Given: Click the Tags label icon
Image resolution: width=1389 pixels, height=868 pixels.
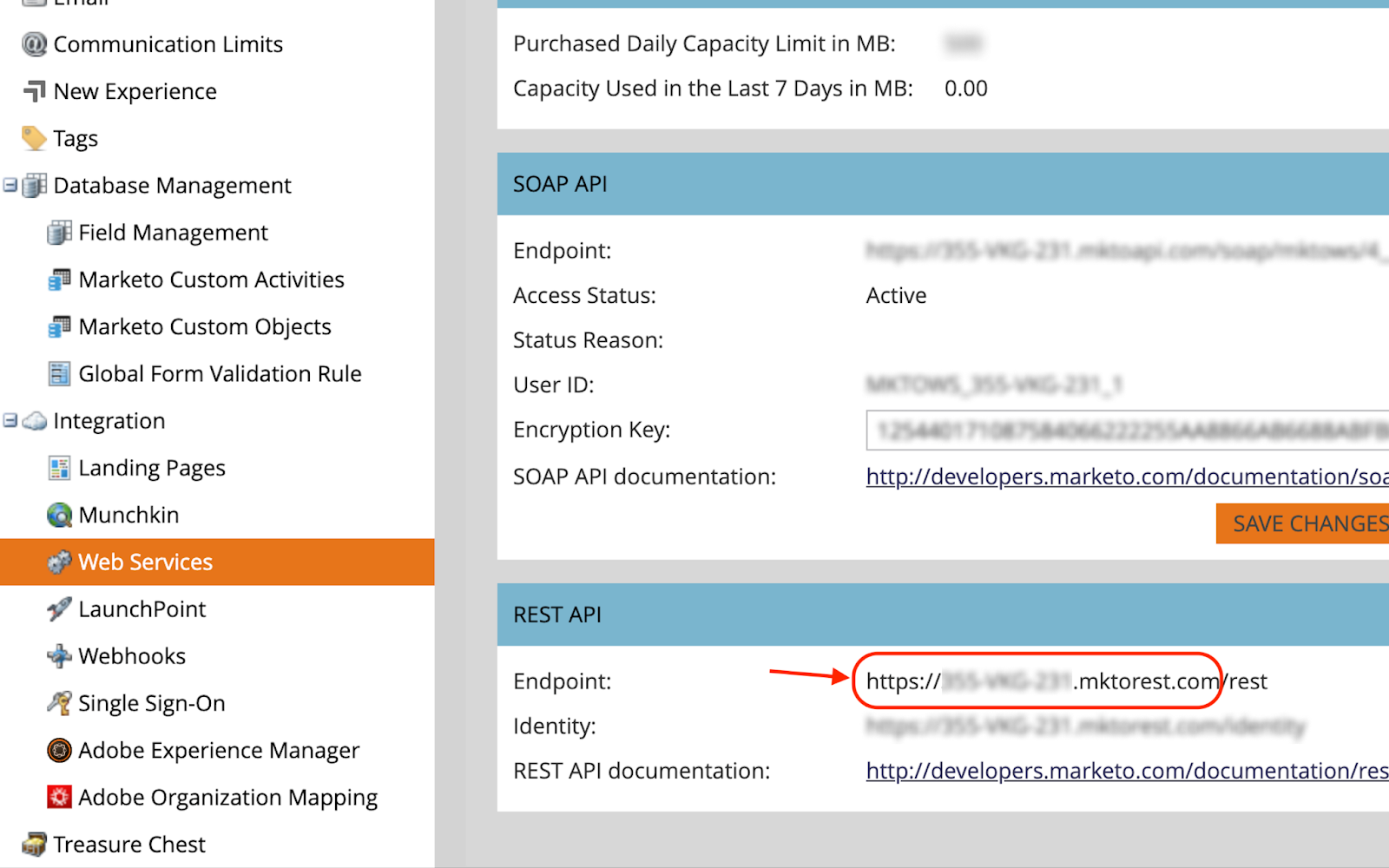Looking at the screenshot, I should coord(34,139).
